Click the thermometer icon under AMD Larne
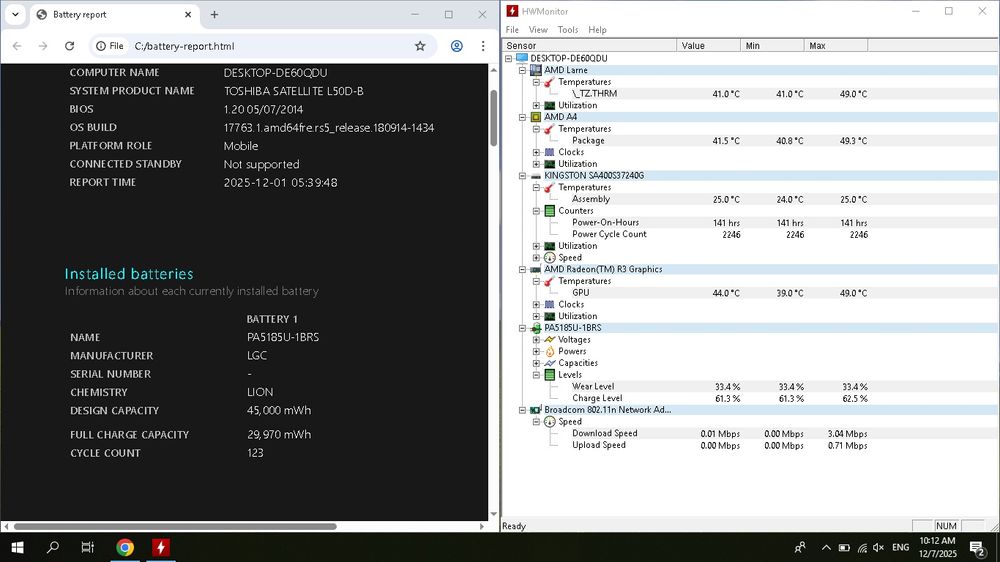This screenshot has height=562, width=1000. [550, 82]
